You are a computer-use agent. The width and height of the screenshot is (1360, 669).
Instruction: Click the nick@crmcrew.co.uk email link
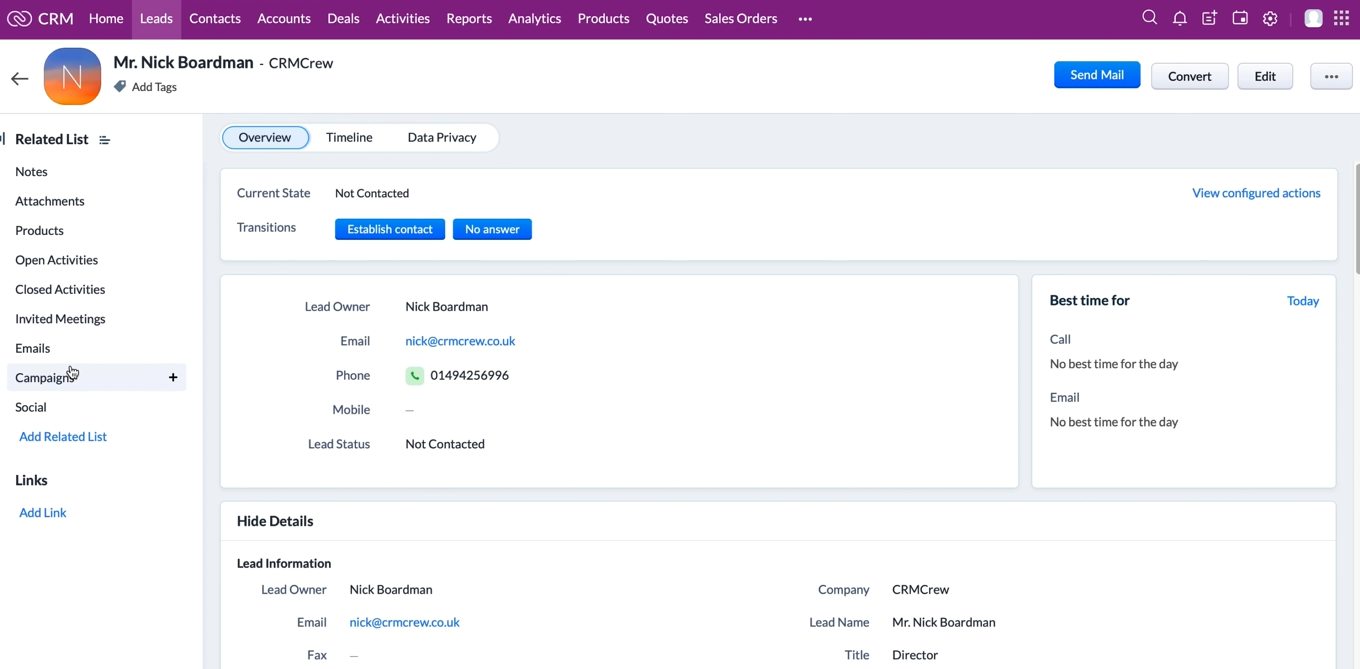click(x=460, y=340)
